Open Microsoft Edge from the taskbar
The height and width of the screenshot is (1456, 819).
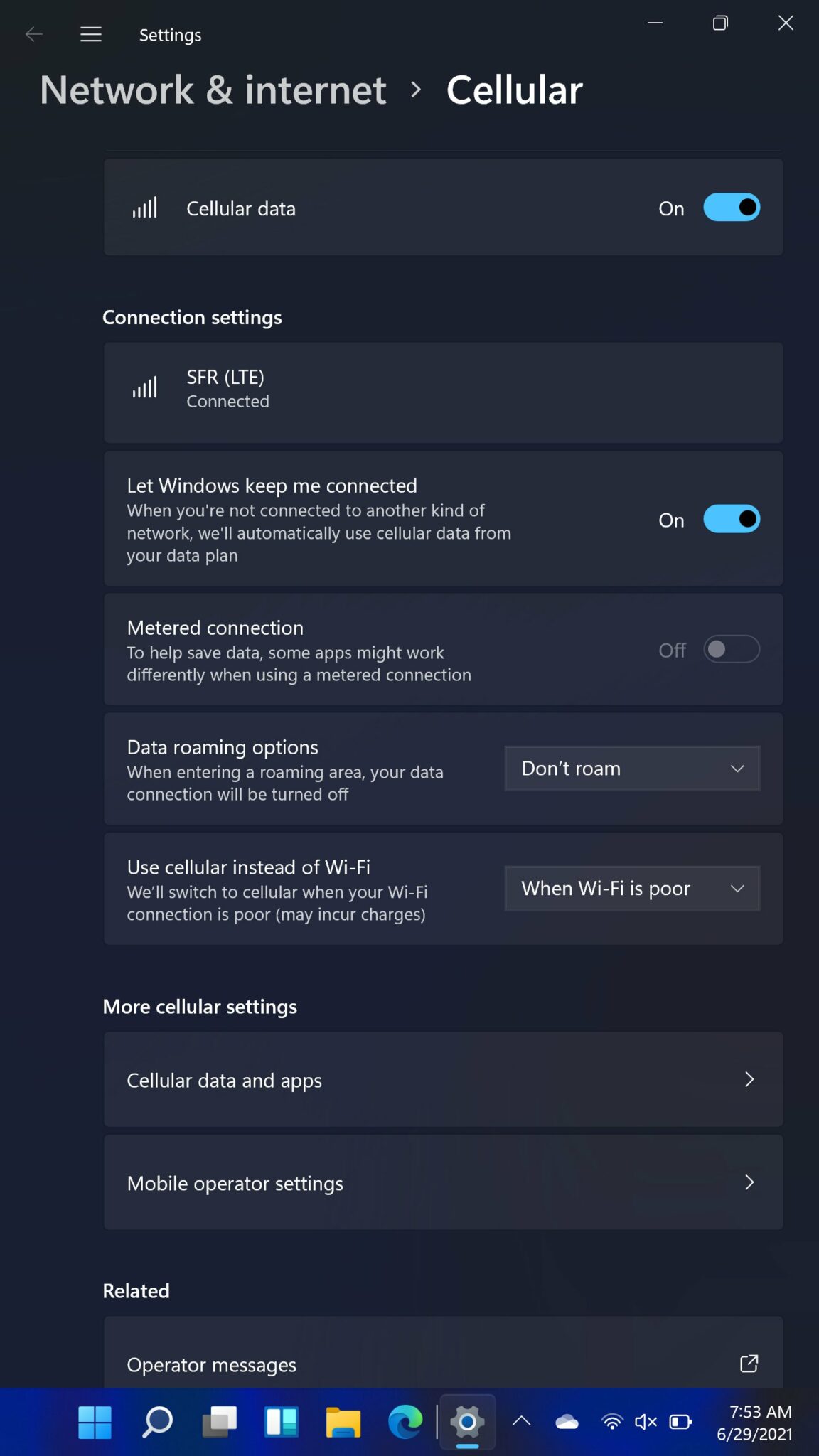tap(405, 1423)
